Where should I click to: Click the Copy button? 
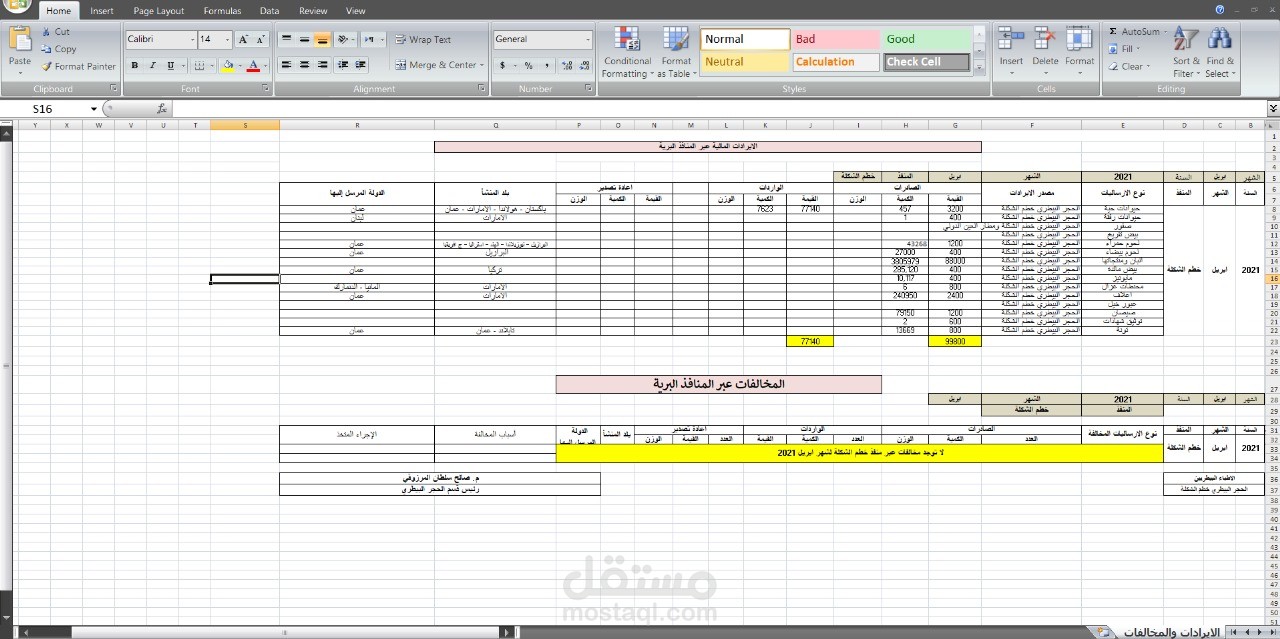click(59, 49)
